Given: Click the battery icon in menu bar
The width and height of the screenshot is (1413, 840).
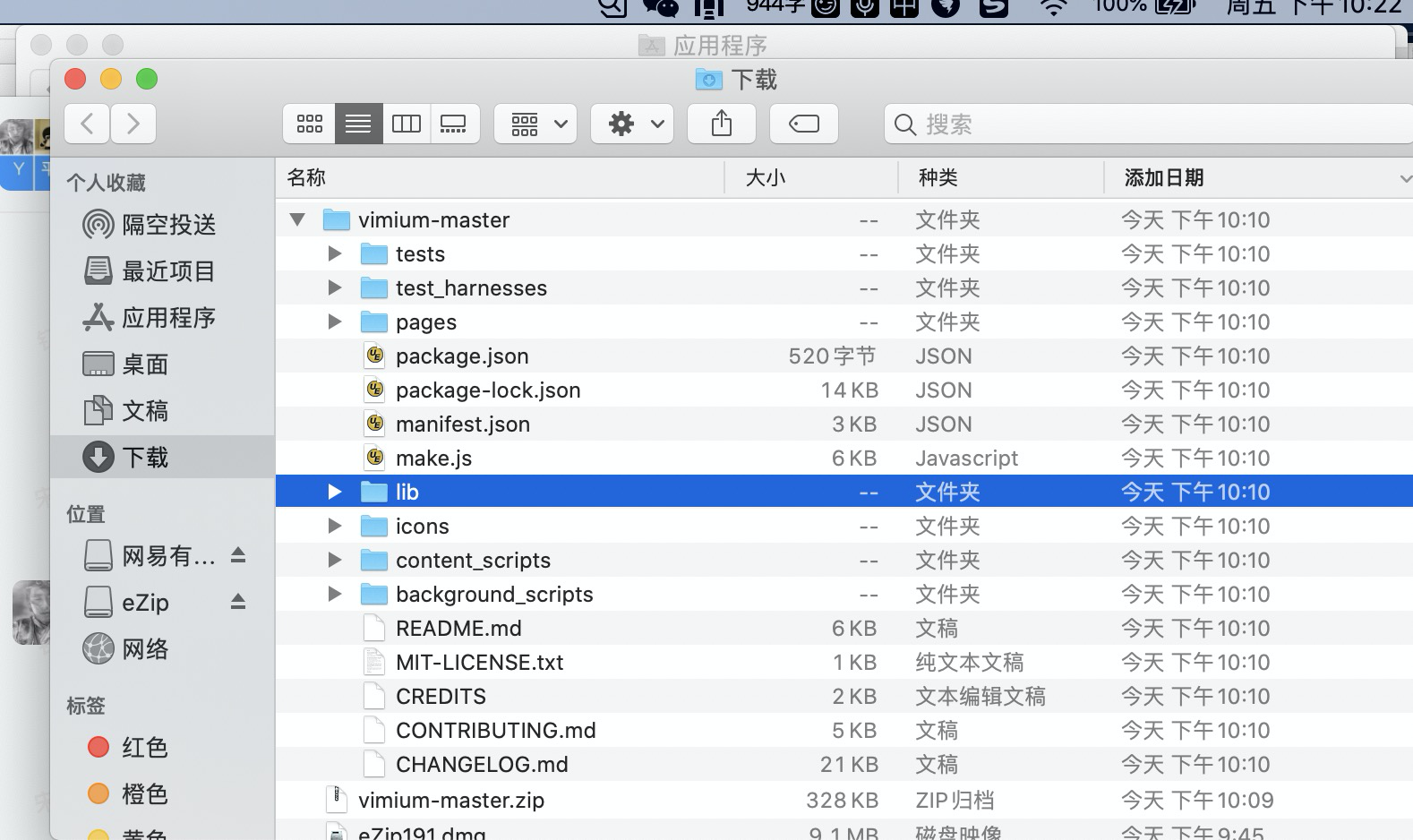Looking at the screenshot, I should (1175, 7).
